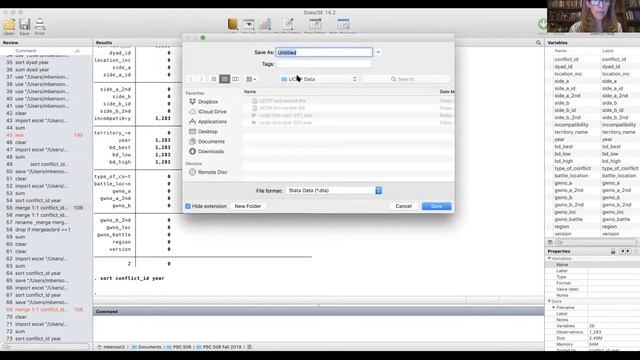Switch dialog to column view

tap(235, 79)
